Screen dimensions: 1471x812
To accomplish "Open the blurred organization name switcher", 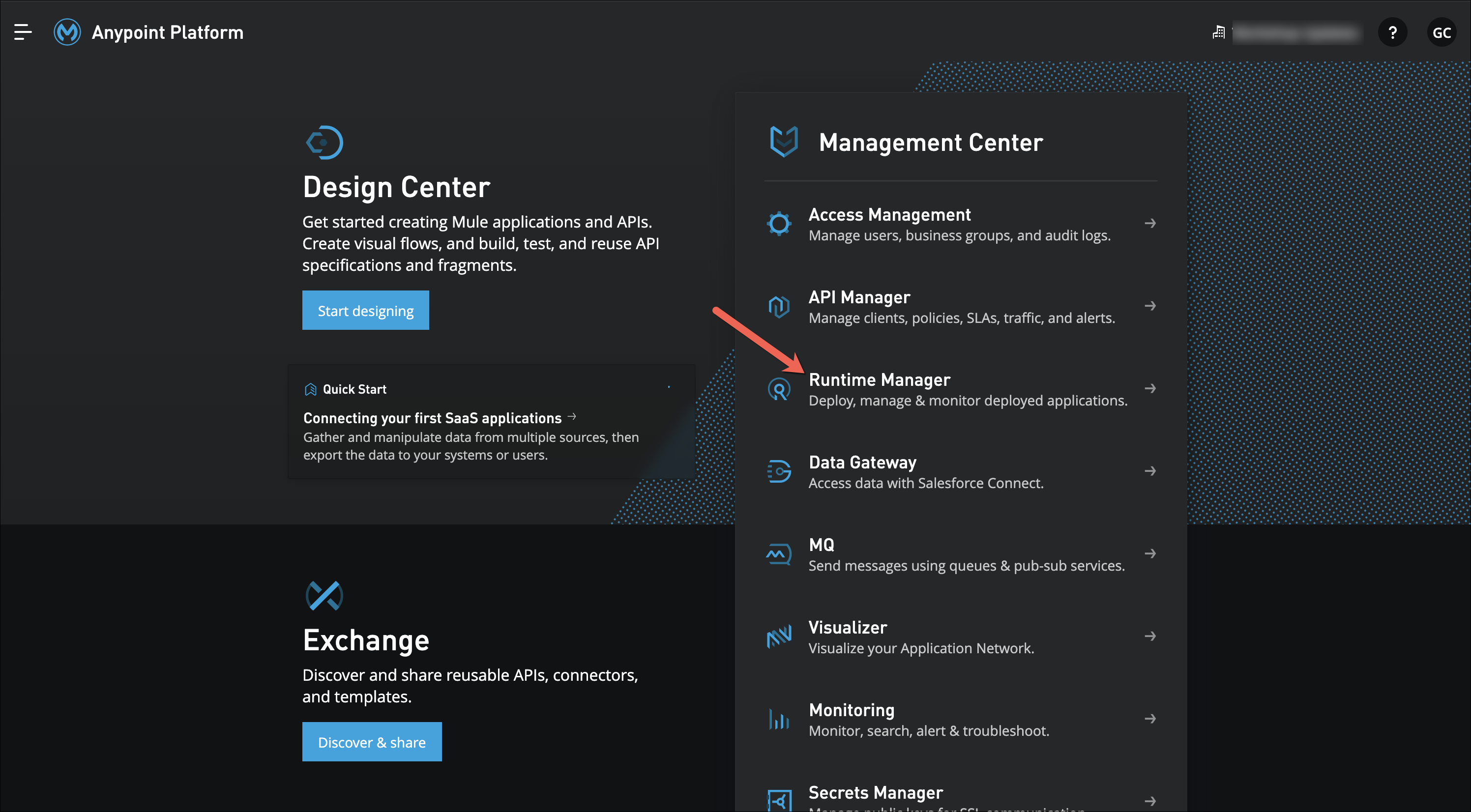I will click(1297, 33).
